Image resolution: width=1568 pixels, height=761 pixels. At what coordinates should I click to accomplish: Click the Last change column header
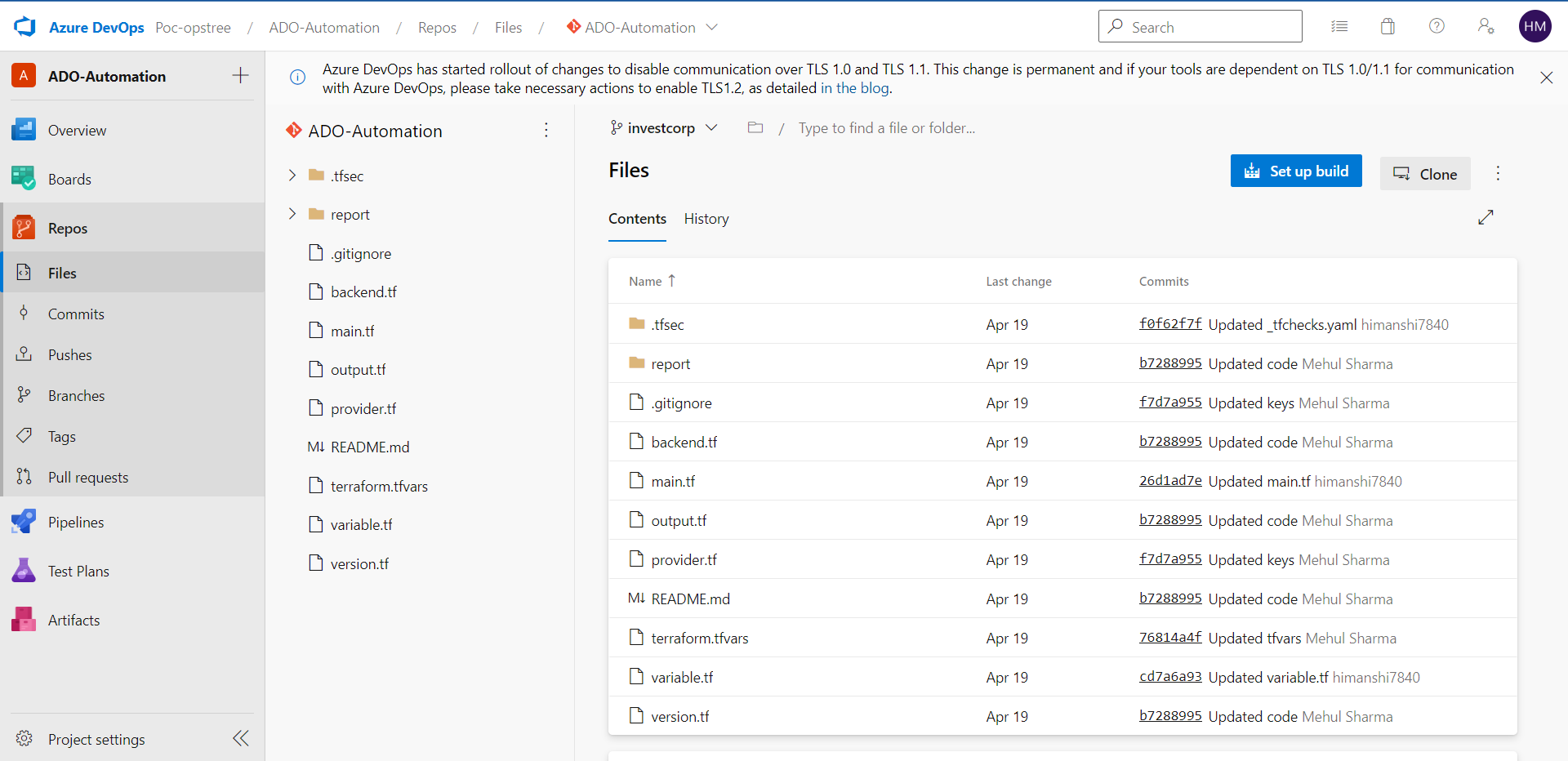click(1018, 281)
